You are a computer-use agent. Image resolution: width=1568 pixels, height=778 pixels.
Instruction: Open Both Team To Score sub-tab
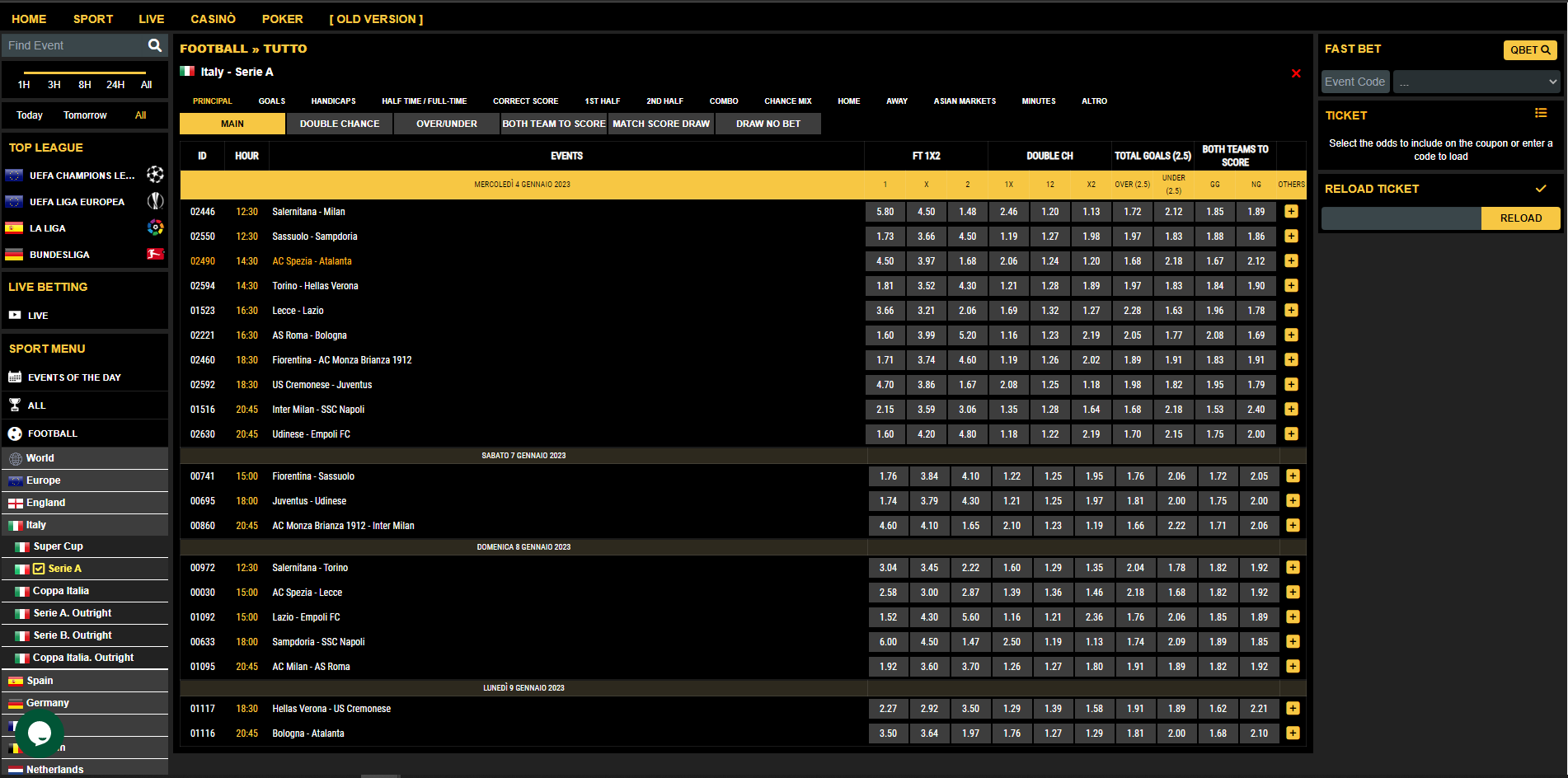[554, 124]
